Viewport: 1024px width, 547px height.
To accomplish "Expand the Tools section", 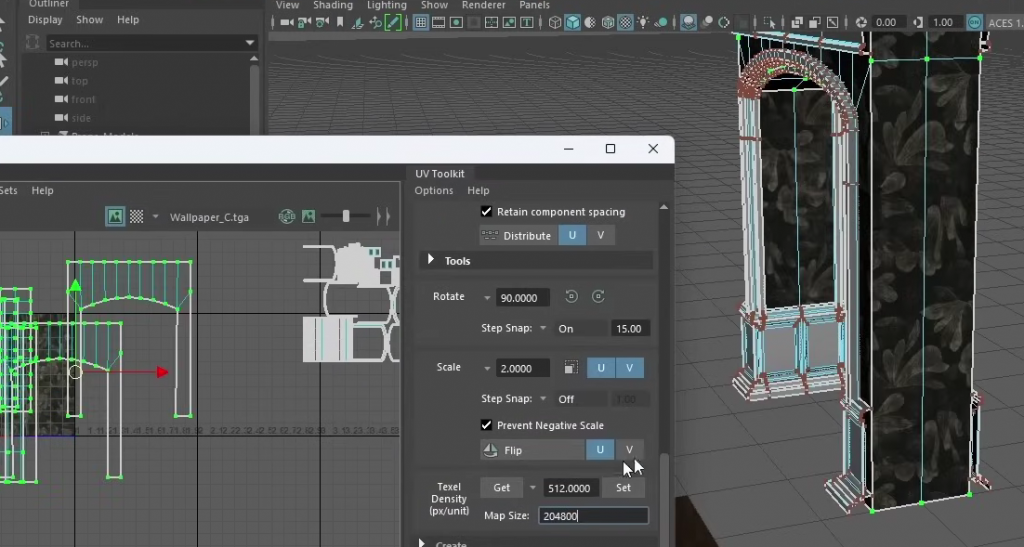I will pos(432,261).
